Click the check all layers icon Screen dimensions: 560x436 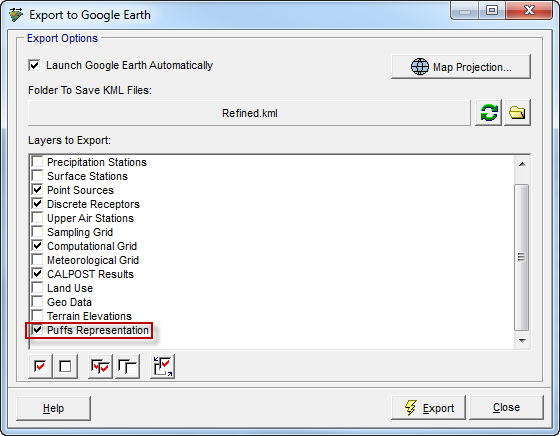click(40, 366)
